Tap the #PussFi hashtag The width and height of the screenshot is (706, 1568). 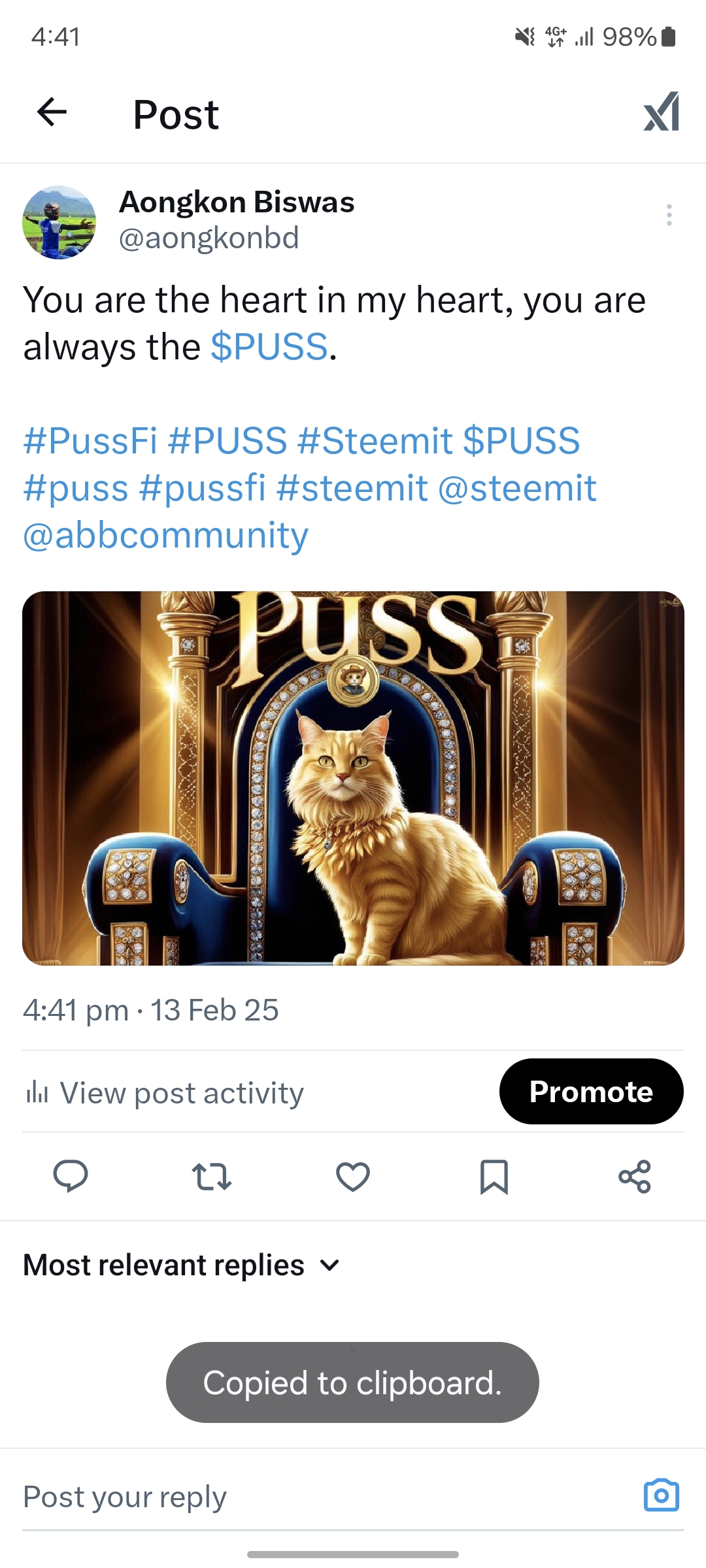[90, 441]
